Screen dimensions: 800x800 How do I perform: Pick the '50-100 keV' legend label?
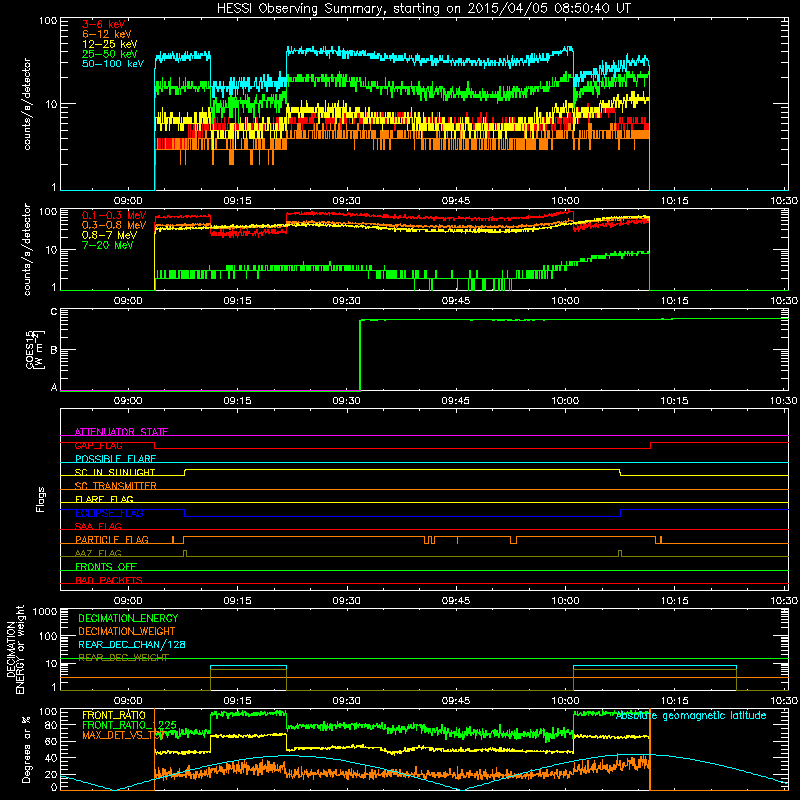pyautogui.click(x=113, y=64)
